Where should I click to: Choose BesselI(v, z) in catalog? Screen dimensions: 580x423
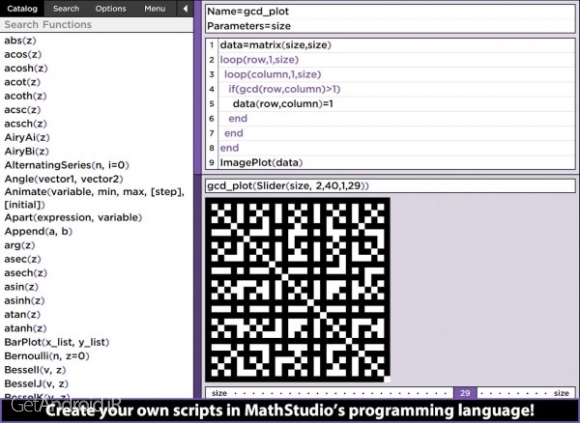click(35, 370)
